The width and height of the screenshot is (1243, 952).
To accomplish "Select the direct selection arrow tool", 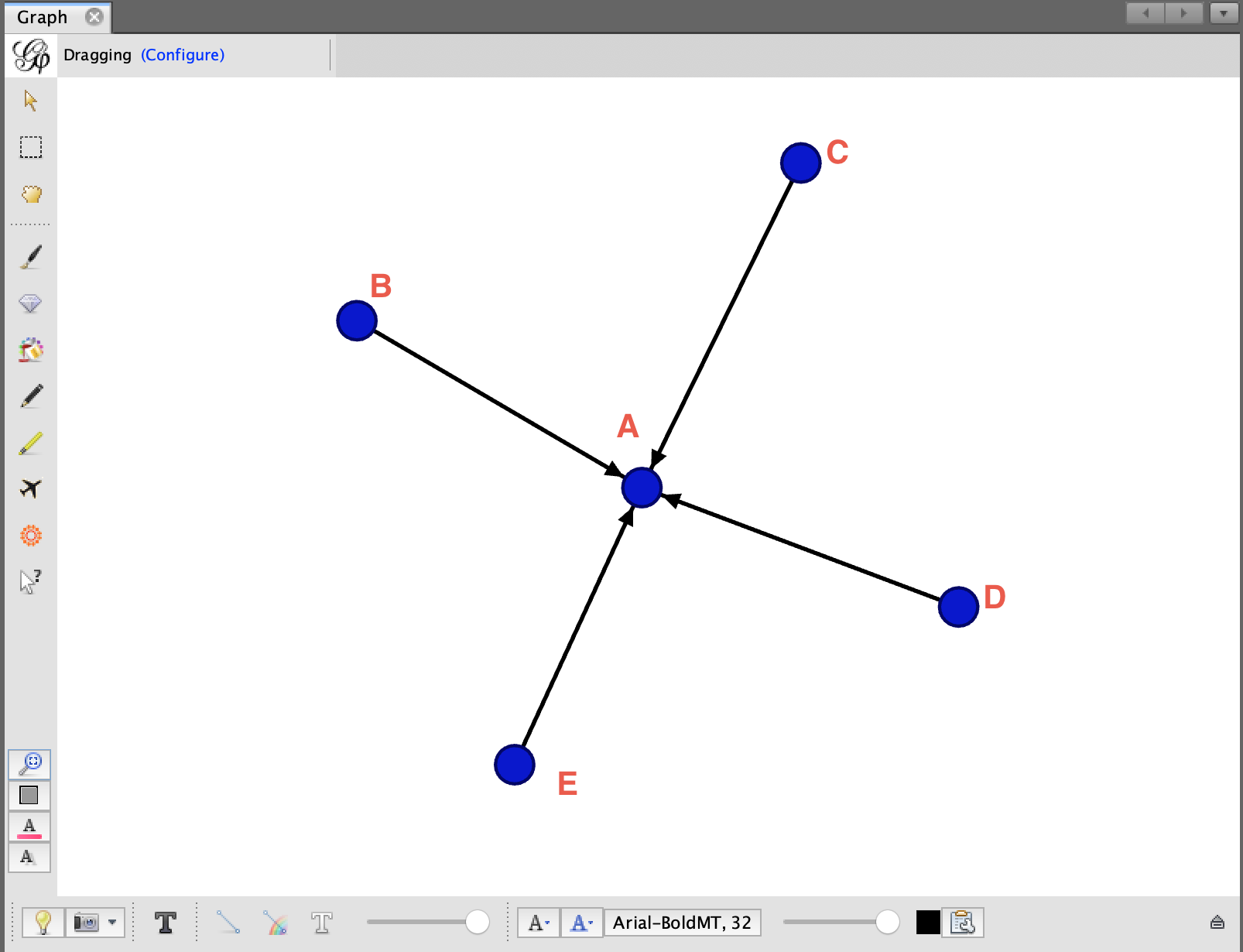I will pos(30,101).
